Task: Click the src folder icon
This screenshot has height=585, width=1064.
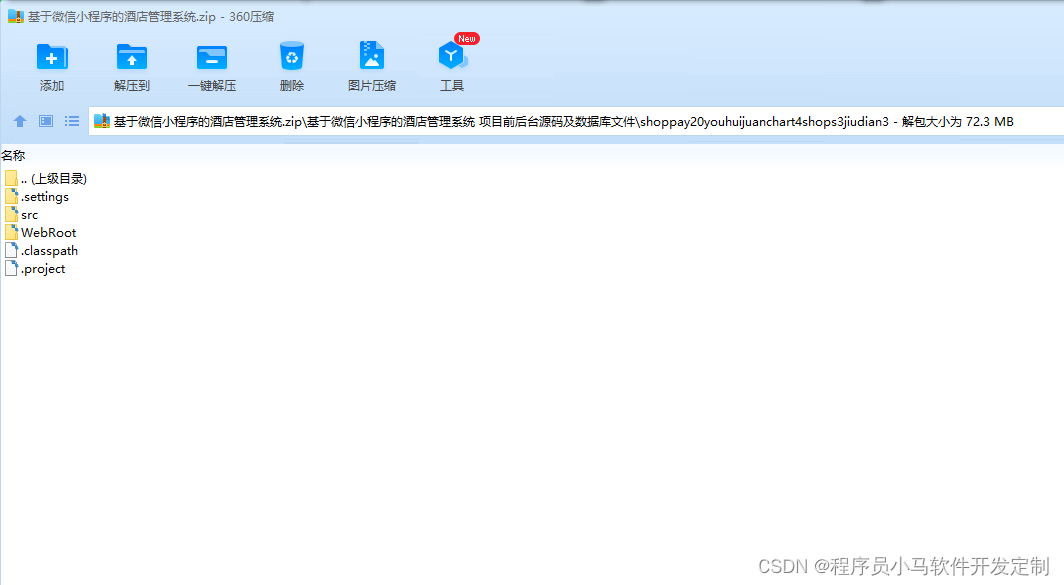Action: pos(11,214)
